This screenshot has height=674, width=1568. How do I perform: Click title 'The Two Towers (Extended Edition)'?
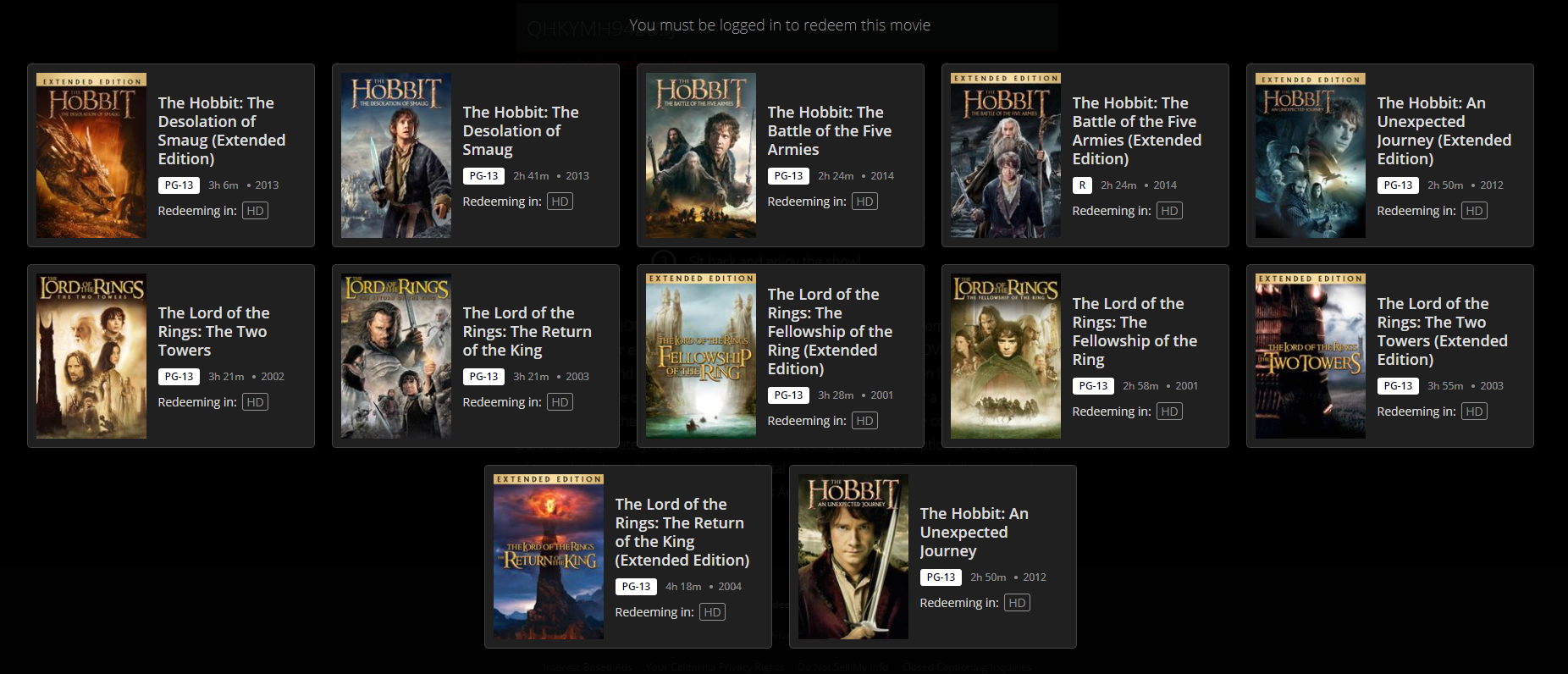(x=1442, y=331)
